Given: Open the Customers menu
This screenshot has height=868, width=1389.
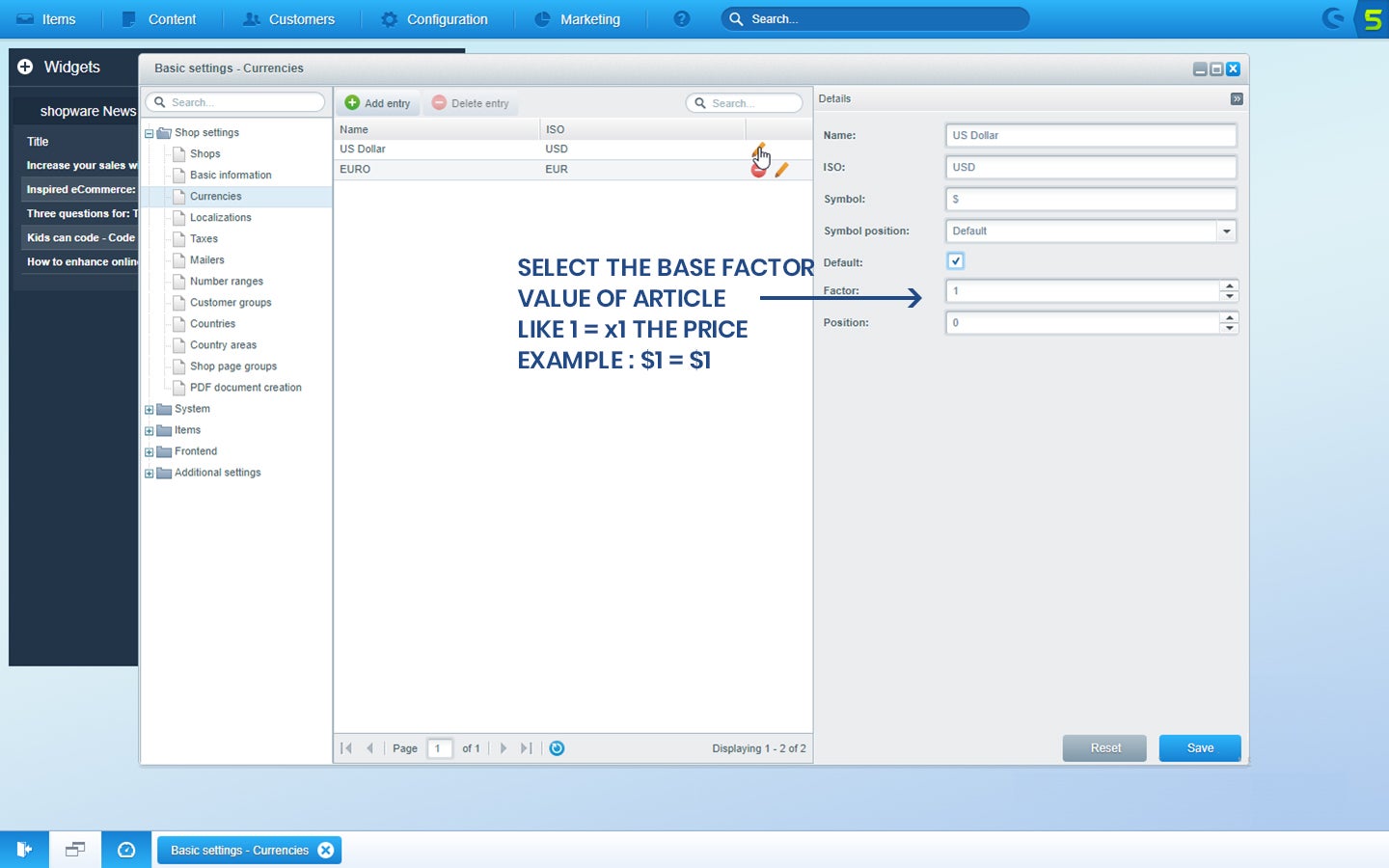Looking at the screenshot, I should [x=289, y=19].
